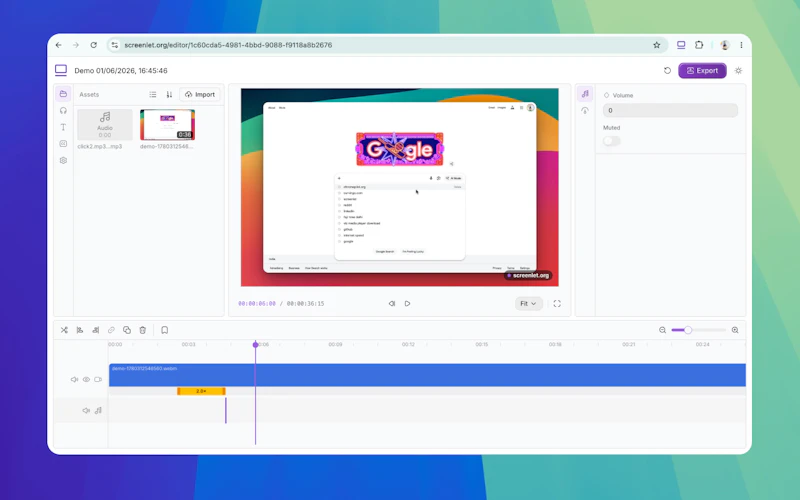
Task: Play the video preview
Action: click(x=407, y=304)
